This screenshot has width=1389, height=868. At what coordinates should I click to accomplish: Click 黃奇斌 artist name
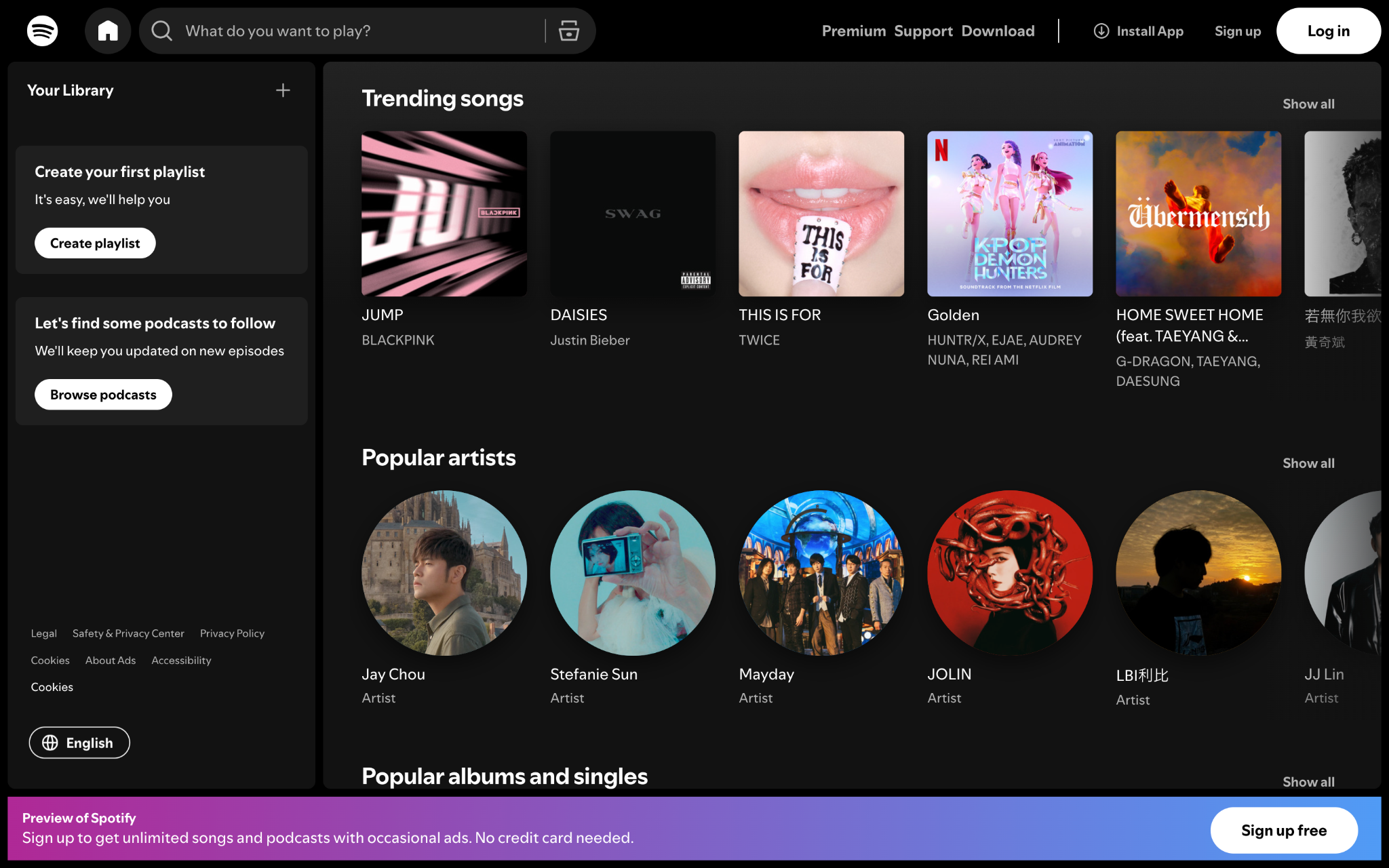click(x=1324, y=342)
